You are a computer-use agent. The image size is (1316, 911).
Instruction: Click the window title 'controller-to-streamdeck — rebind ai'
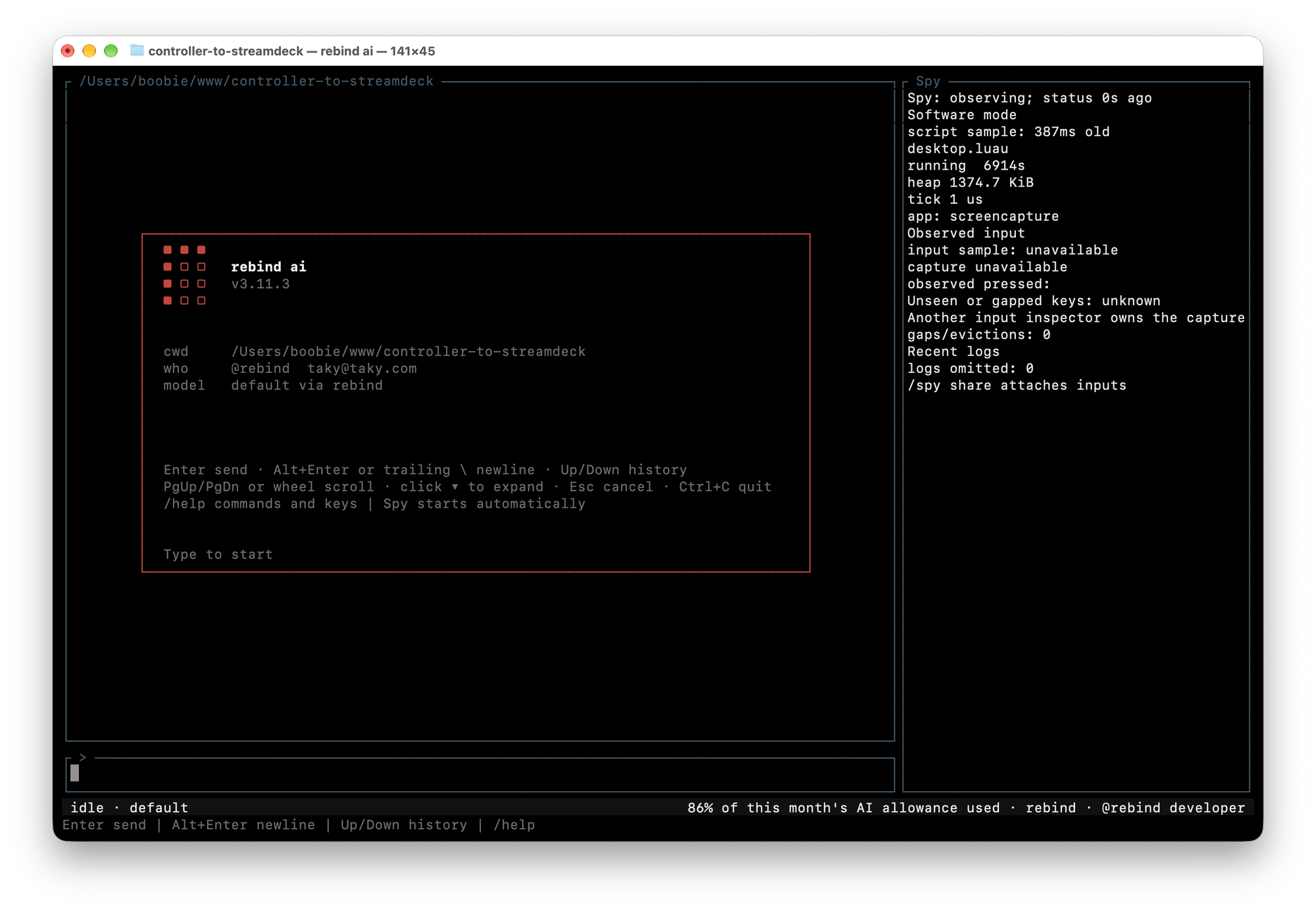(261, 51)
